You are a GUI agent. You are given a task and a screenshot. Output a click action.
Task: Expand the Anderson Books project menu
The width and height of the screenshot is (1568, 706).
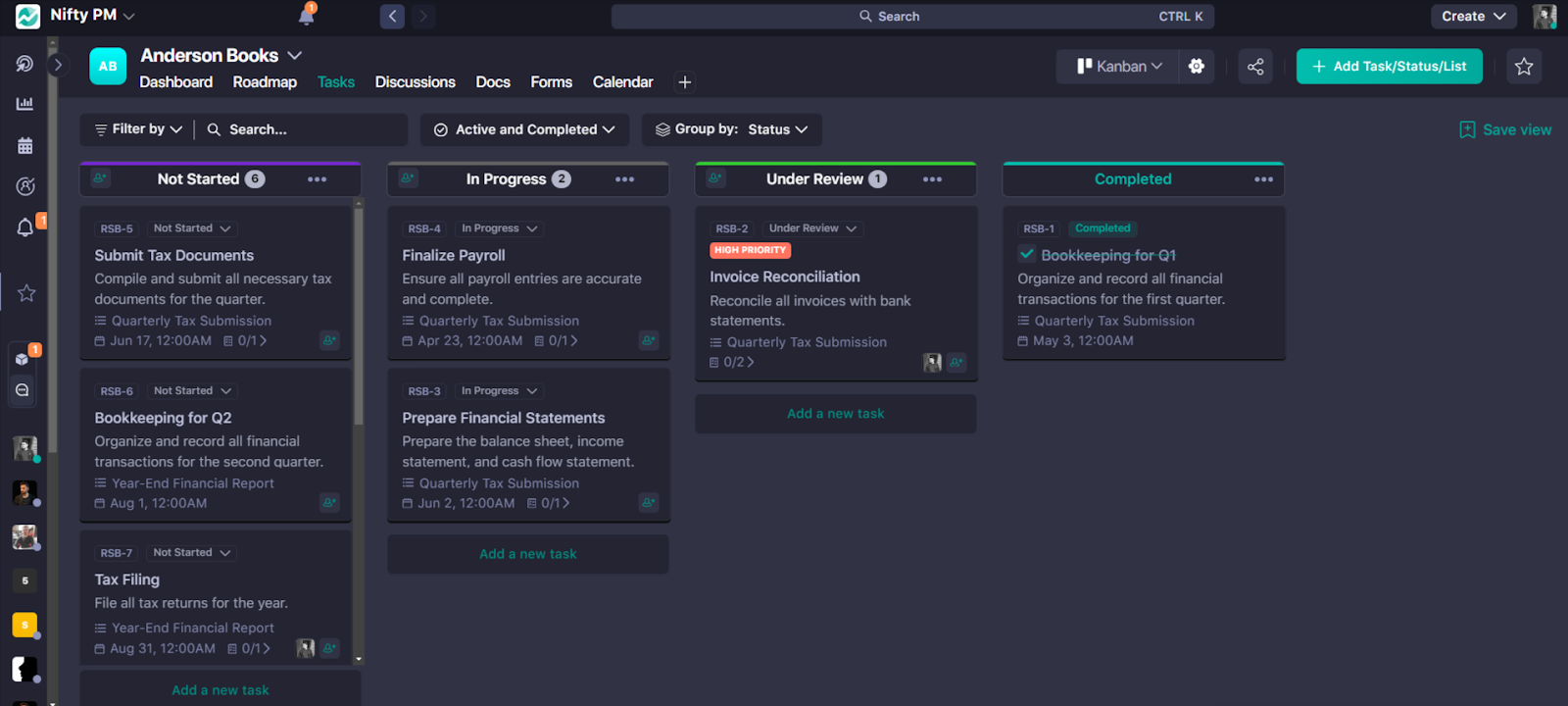click(x=295, y=56)
